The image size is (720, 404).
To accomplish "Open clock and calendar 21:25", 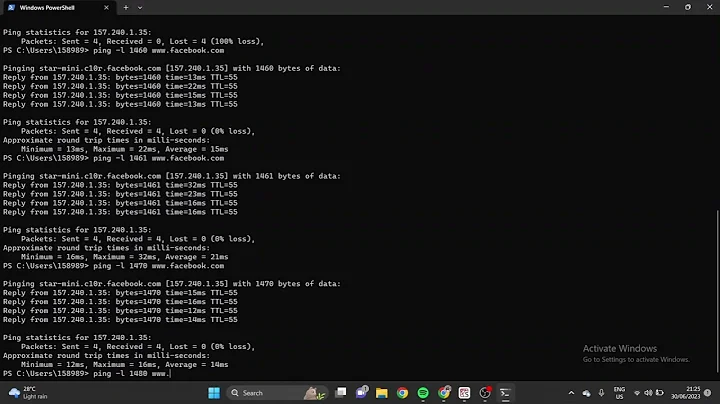I will point(685,393).
